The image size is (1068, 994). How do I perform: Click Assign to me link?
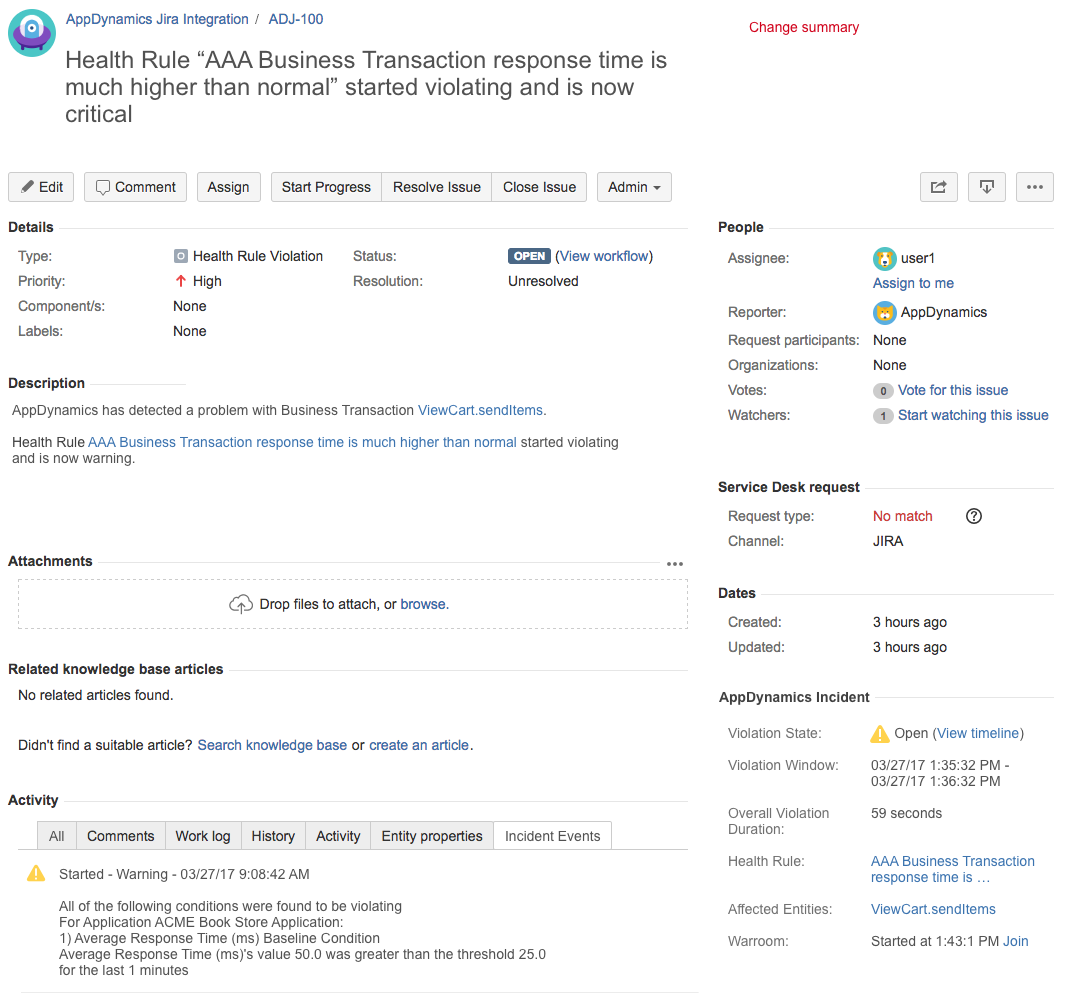(x=913, y=283)
